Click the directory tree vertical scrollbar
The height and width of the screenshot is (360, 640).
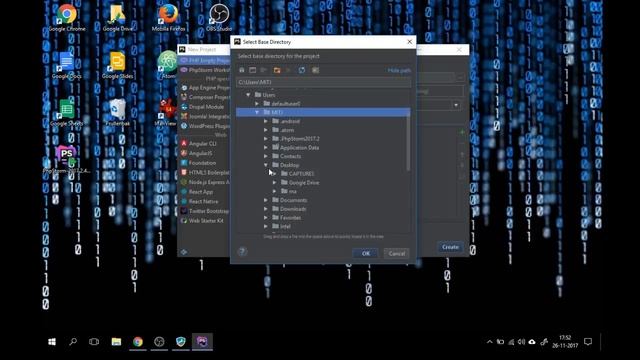coord(408,143)
